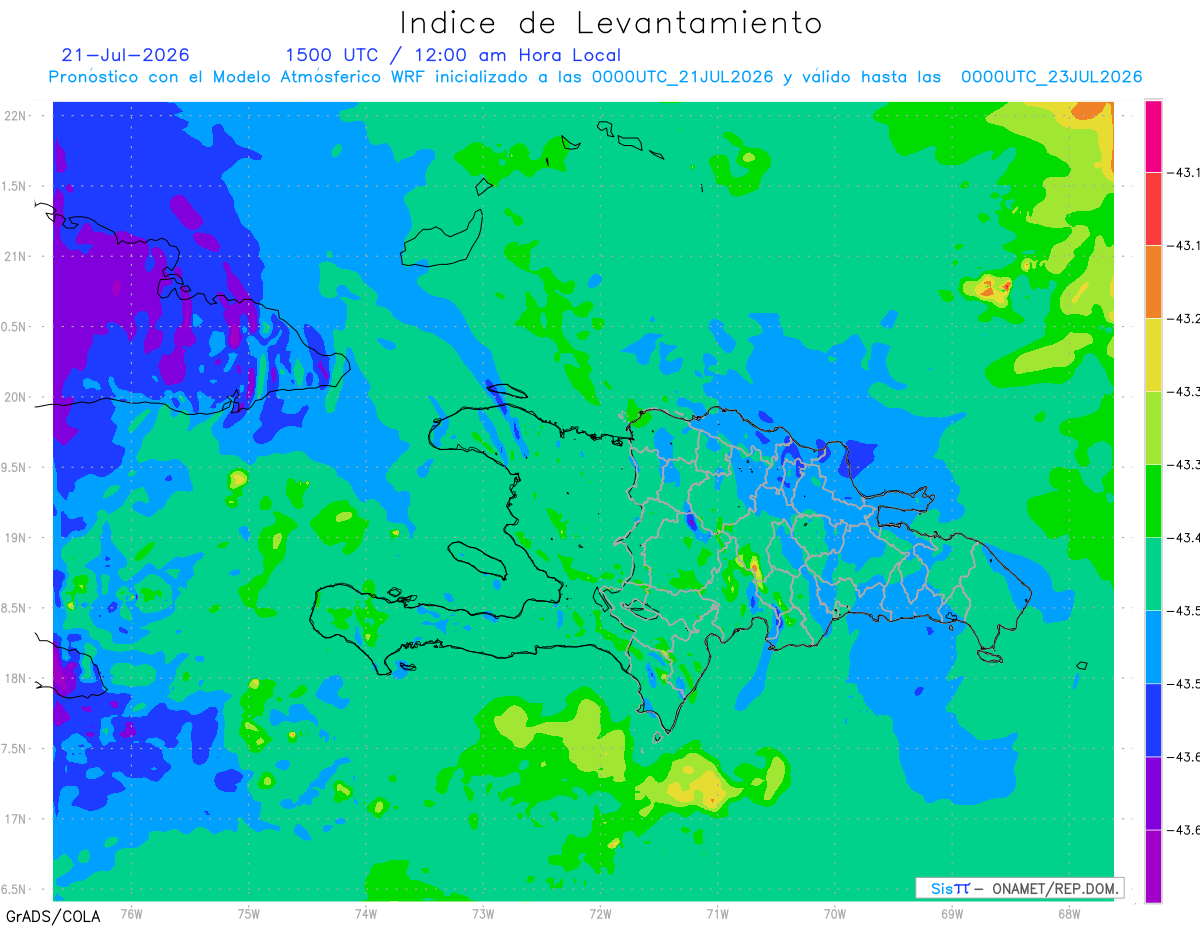
Task: Click the 'ONAMET/REP.DOM.' attribution box
Action: [x=1020, y=888]
